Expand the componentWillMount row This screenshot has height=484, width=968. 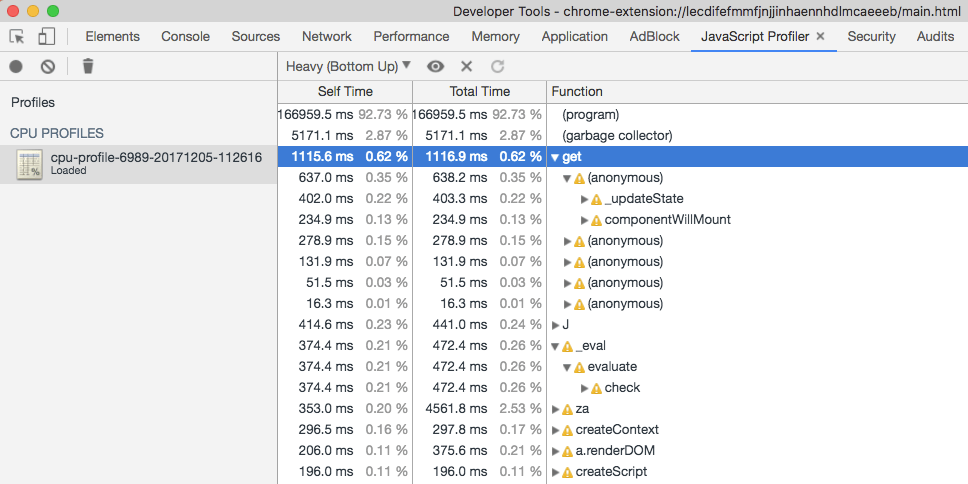pos(585,220)
